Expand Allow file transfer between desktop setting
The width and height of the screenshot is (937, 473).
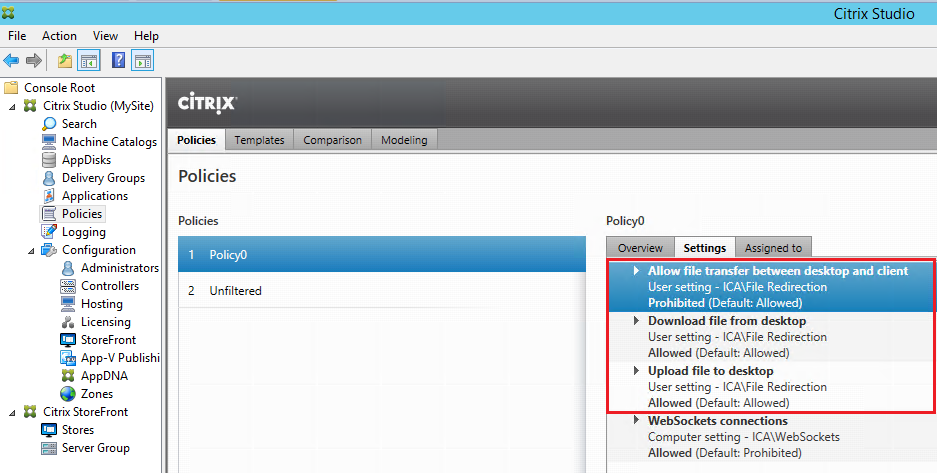pyautogui.click(x=636, y=271)
